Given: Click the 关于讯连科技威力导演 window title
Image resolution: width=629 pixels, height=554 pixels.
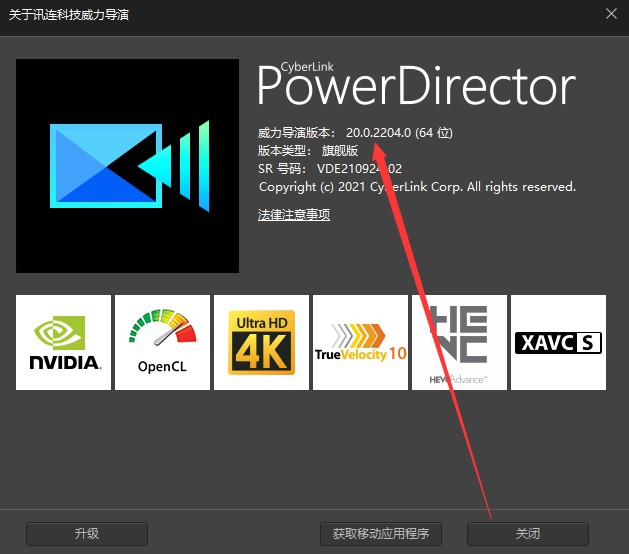Looking at the screenshot, I should (x=69, y=15).
